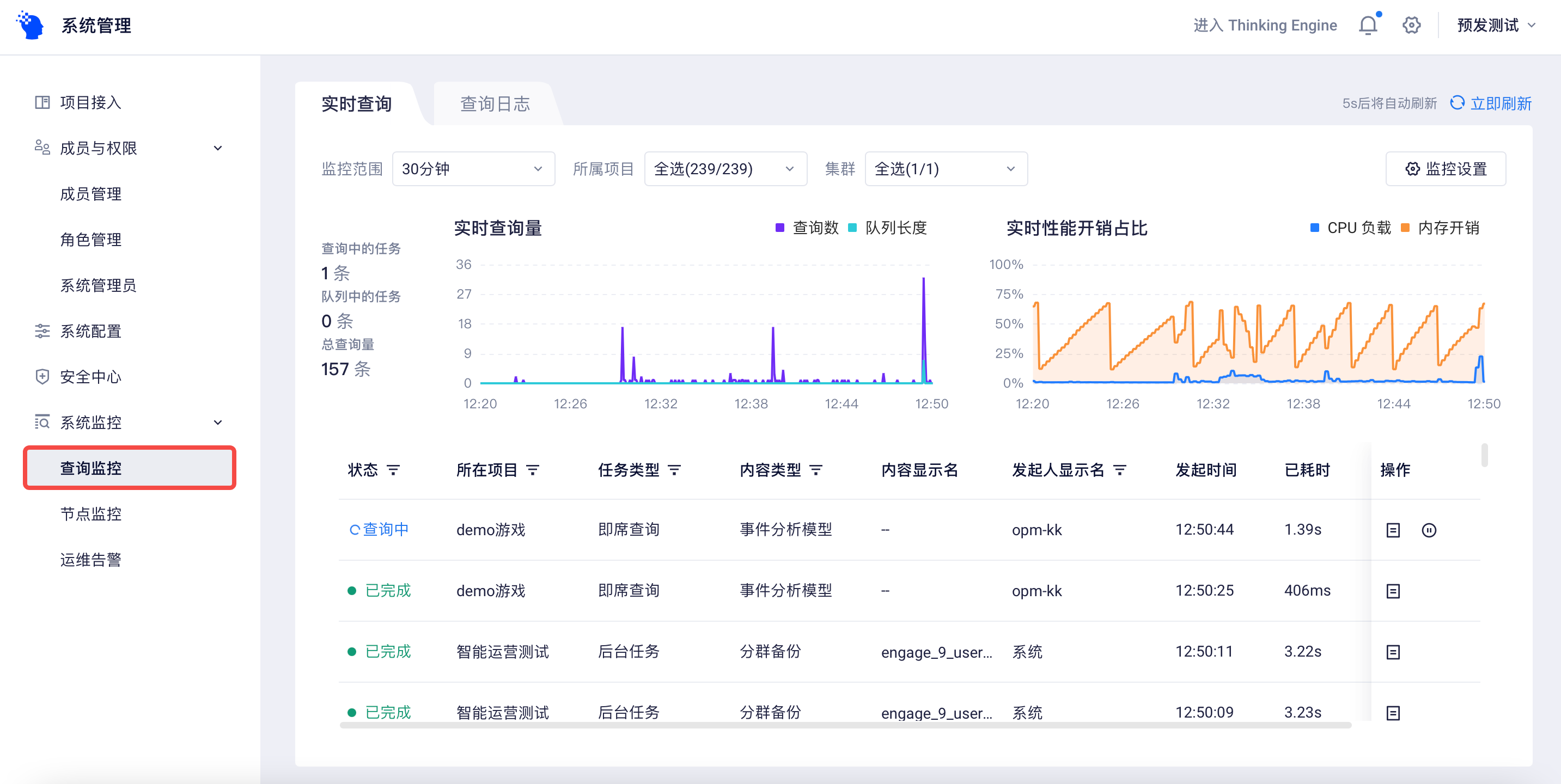1561x784 pixels.
Task: Open the 监控范围 30分钟 dropdown
Action: (x=473, y=169)
